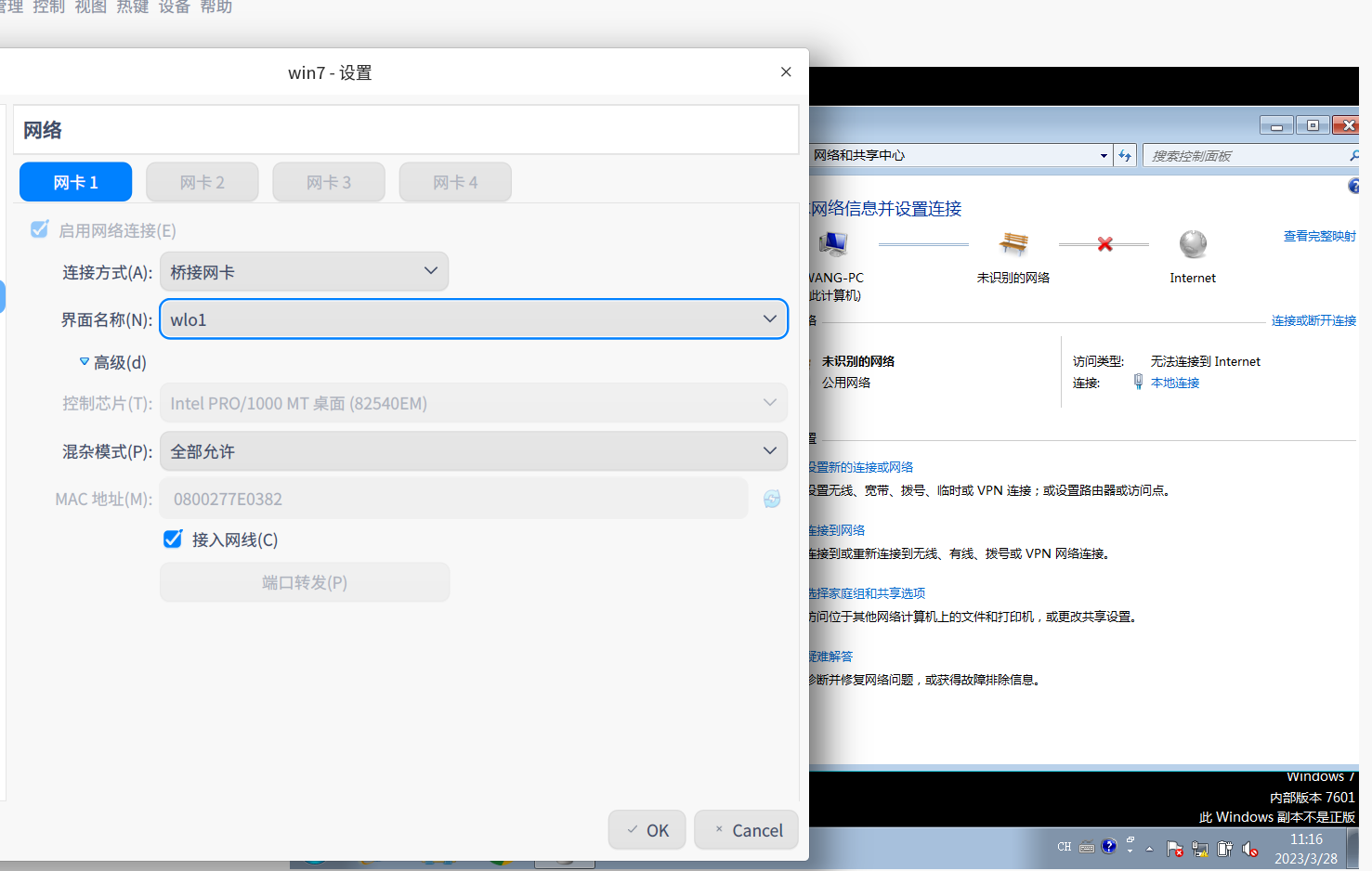Open the 连接方式 dropdown

(x=305, y=271)
